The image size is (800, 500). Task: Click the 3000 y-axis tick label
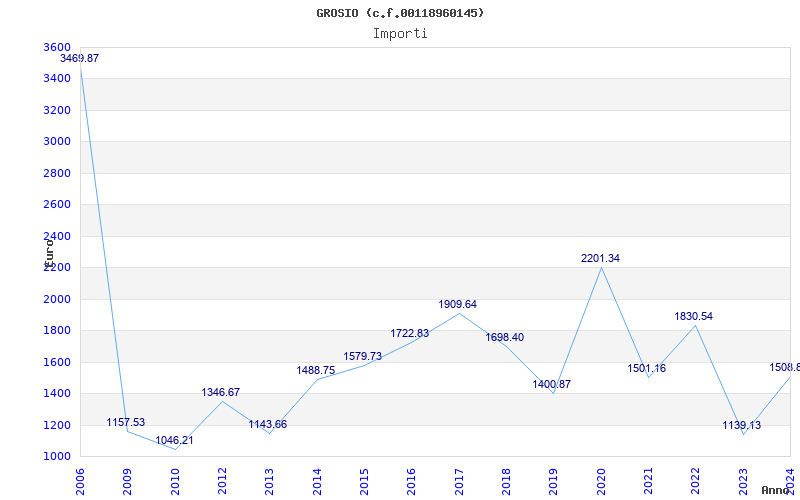57,141
